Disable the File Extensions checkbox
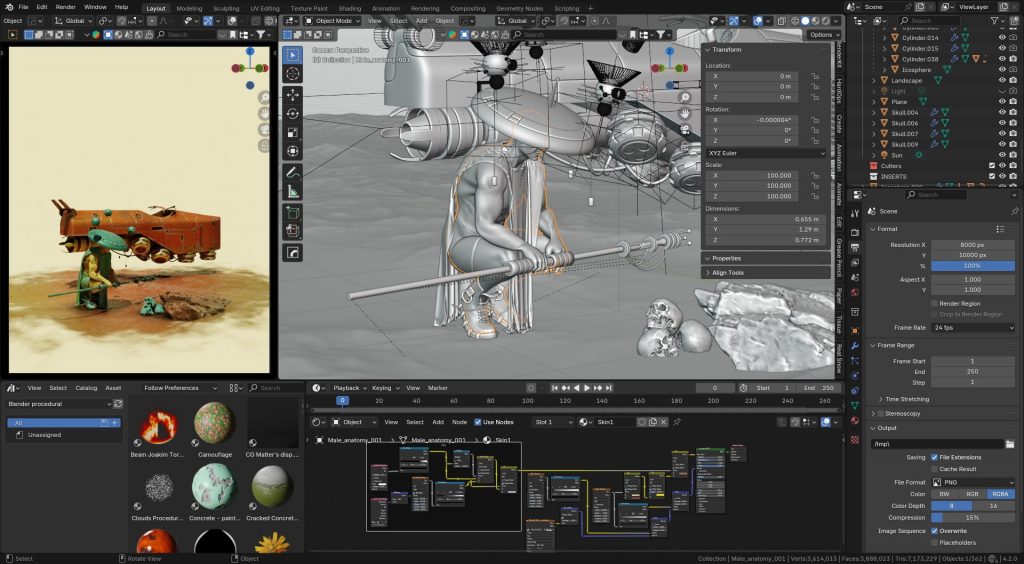Image resolution: width=1024 pixels, height=564 pixels. 935,457
